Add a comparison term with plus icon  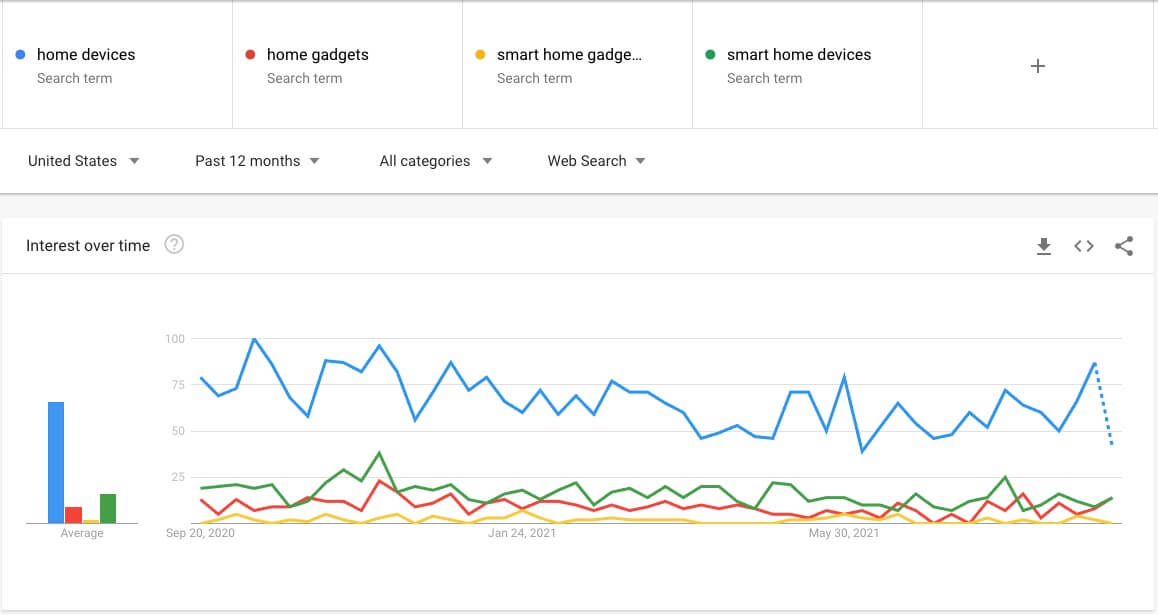point(1038,66)
